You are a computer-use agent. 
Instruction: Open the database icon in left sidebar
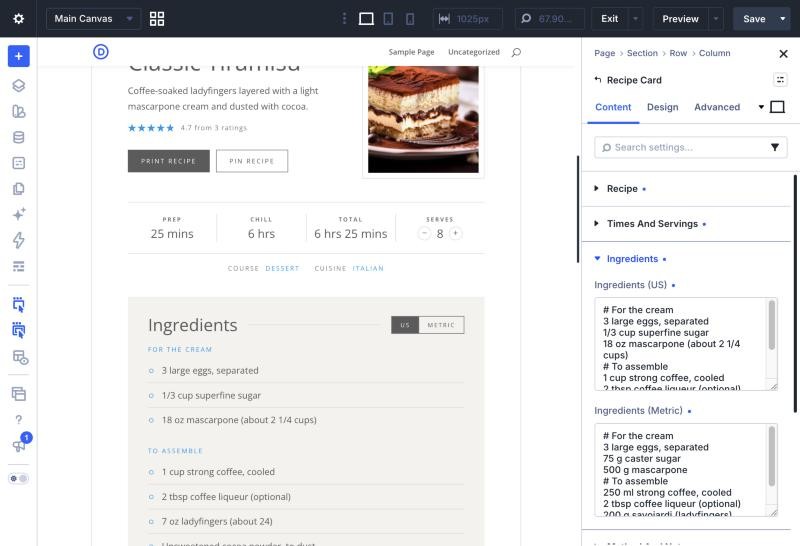click(18, 137)
